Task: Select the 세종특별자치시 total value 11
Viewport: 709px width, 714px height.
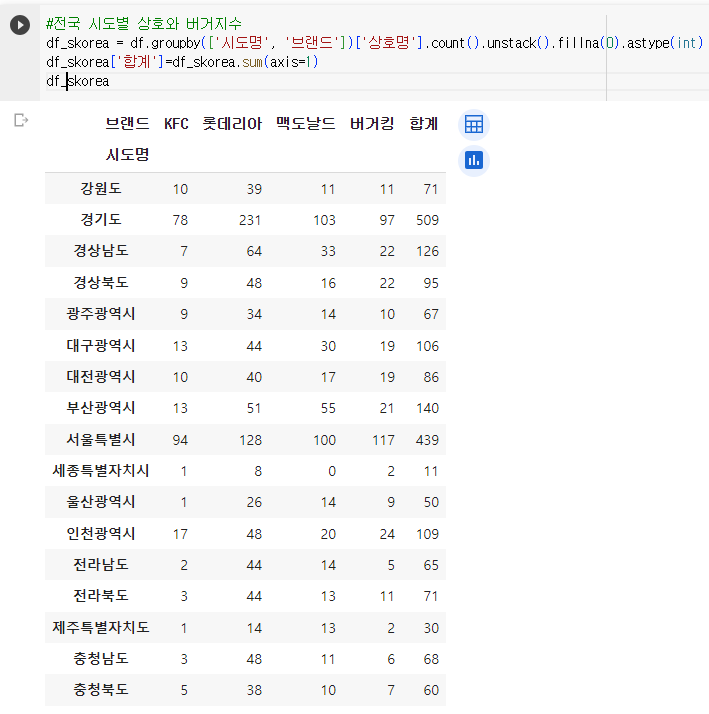Action: 431,471
